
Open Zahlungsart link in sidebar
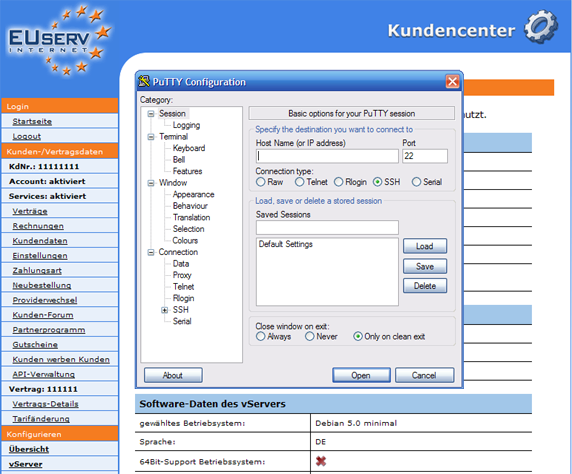[x=37, y=271]
